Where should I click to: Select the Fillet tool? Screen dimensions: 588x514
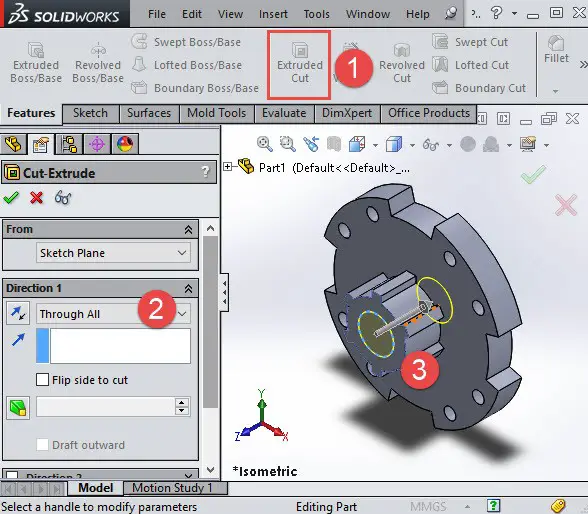[x=556, y=50]
